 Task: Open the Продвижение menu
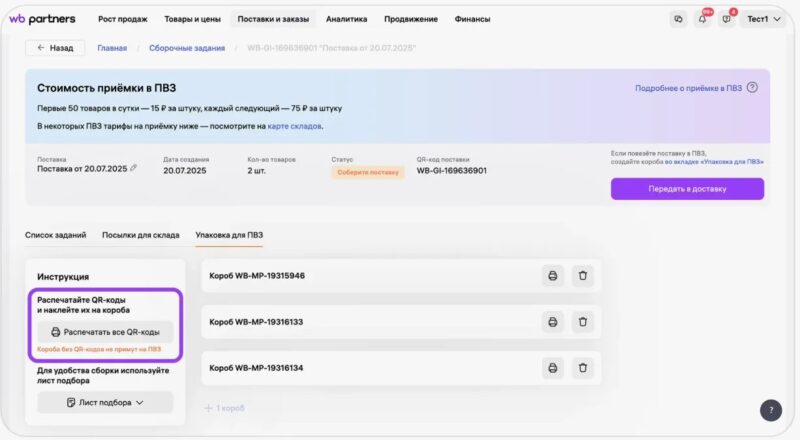411,19
